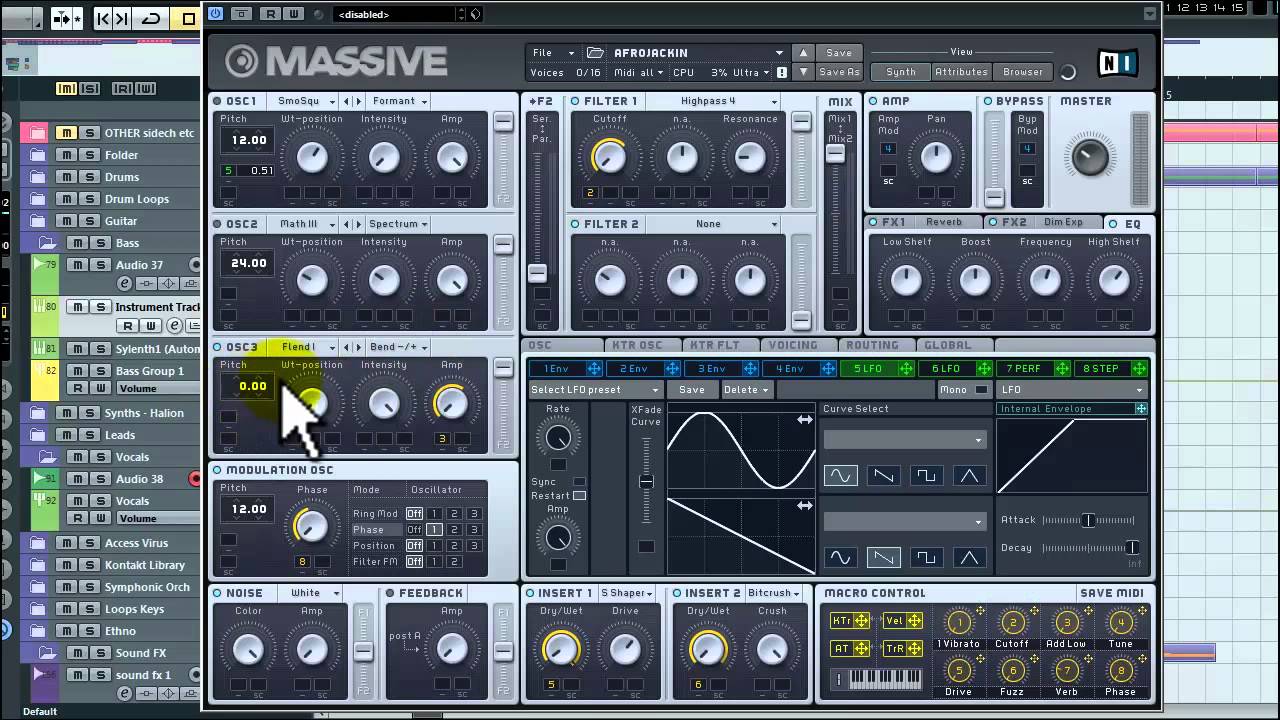Open Filter 1 Highpass 4 type dropdown
Screen dimensions: 1280x720
tap(711, 101)
